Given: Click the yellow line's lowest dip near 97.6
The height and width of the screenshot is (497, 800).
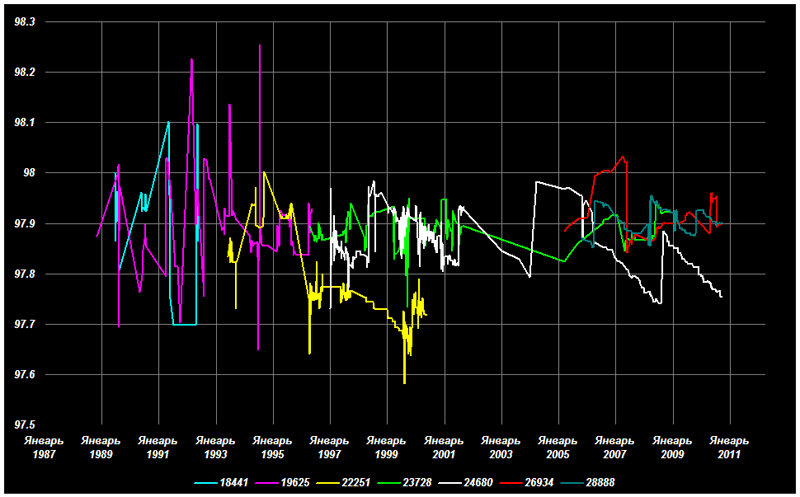Looking at the screenshot, I should coord(404,382).
